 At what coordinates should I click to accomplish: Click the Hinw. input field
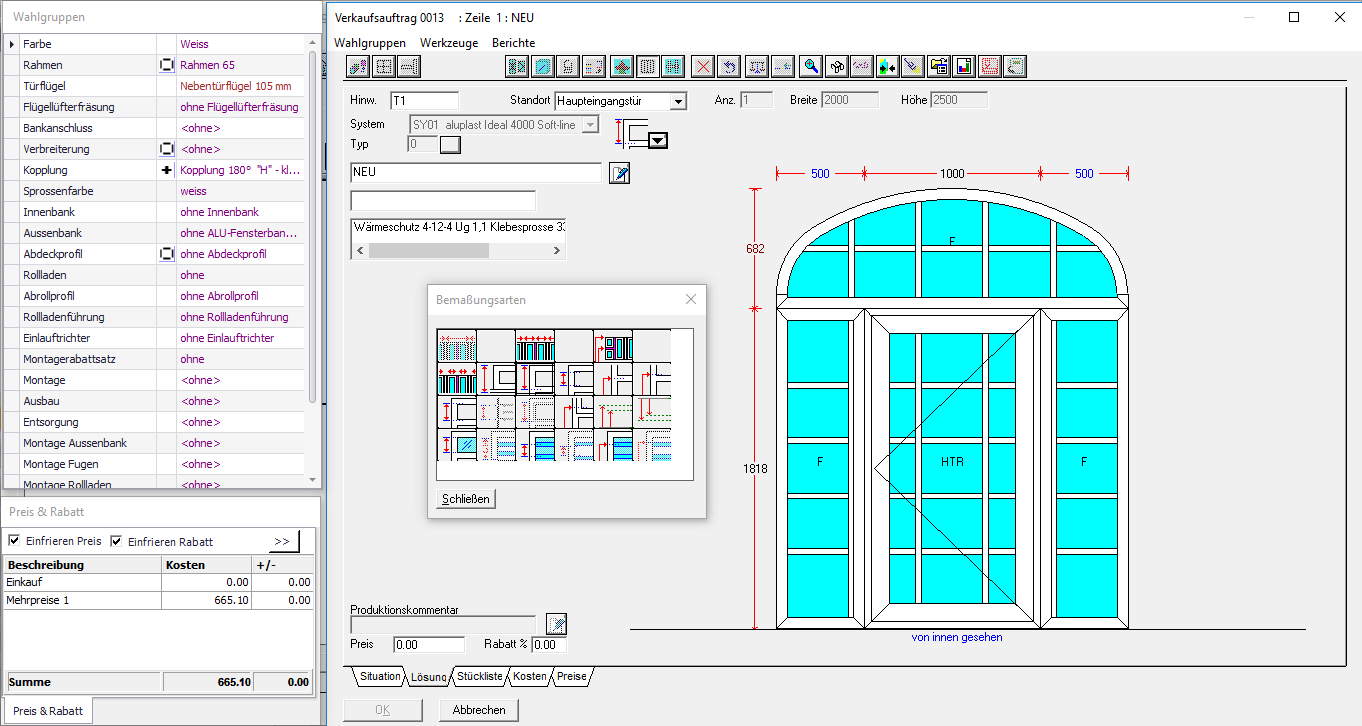click(424, 101)
